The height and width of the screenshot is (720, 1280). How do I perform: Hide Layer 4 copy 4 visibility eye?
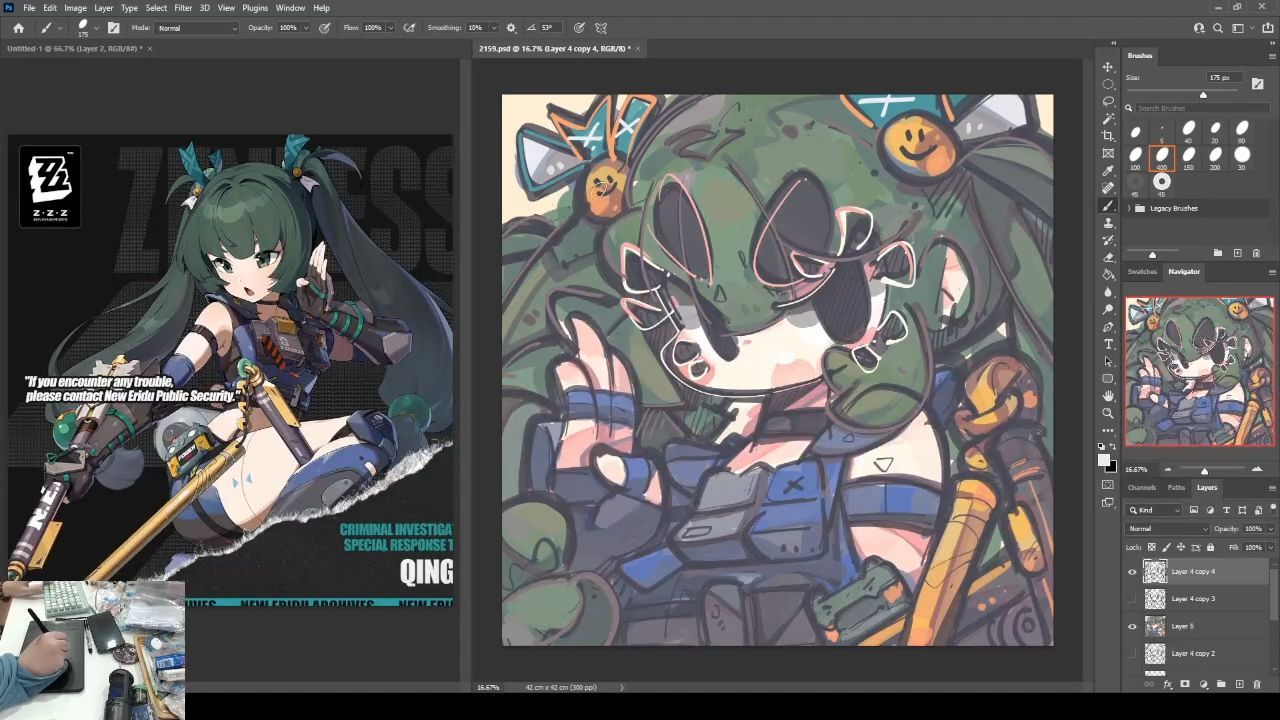point(1132,572)
